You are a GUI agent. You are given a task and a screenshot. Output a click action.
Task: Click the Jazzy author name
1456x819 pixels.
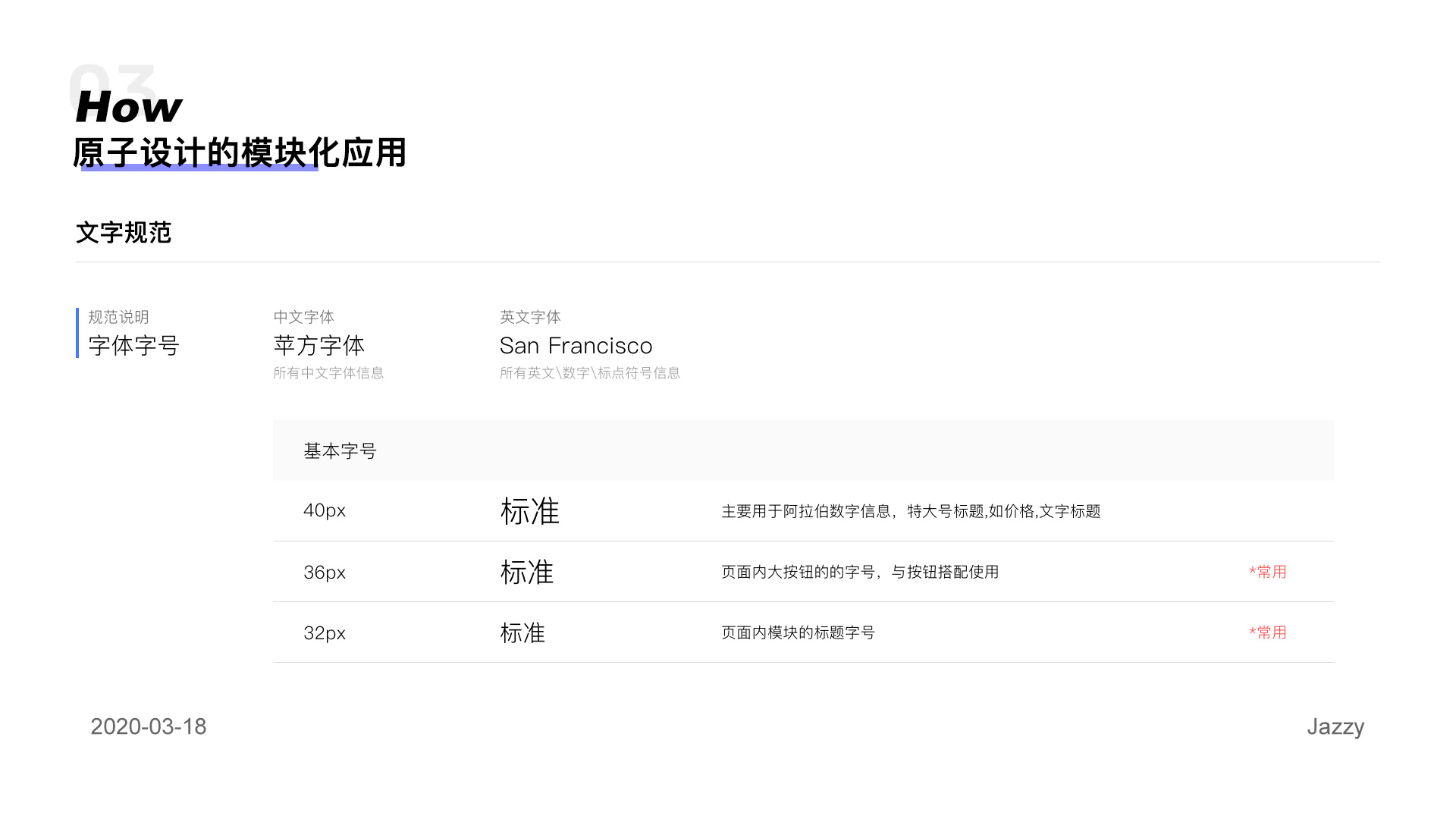[x=1335, y=726]
